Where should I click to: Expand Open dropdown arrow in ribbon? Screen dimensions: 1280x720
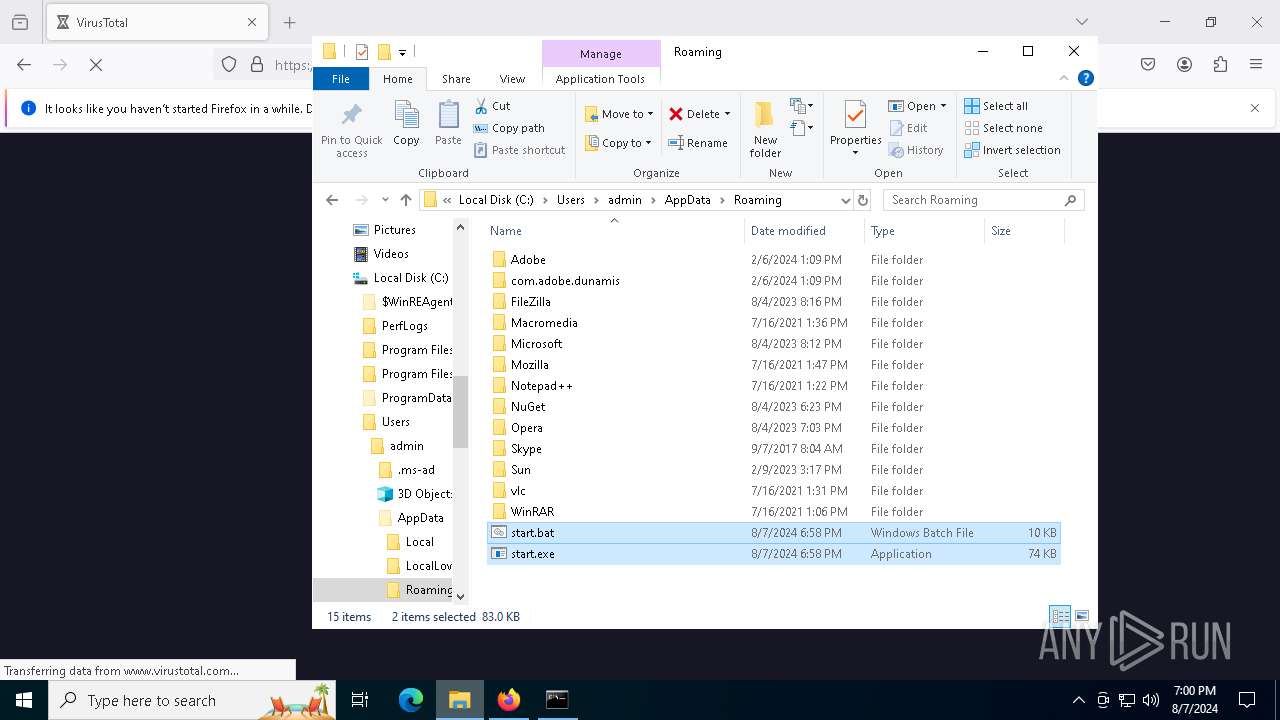[943, 106]
